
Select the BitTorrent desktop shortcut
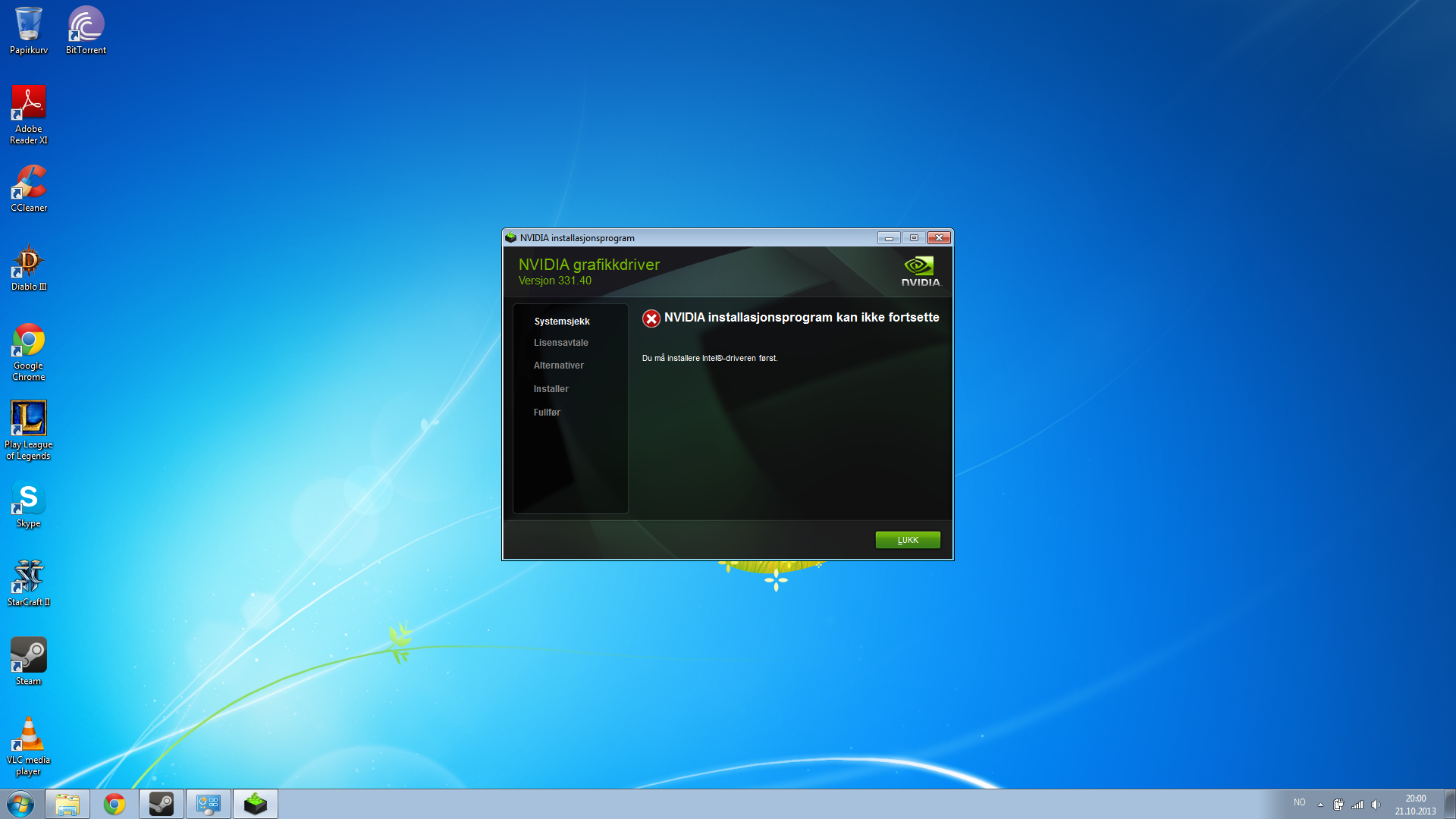(x=86, y=30)
